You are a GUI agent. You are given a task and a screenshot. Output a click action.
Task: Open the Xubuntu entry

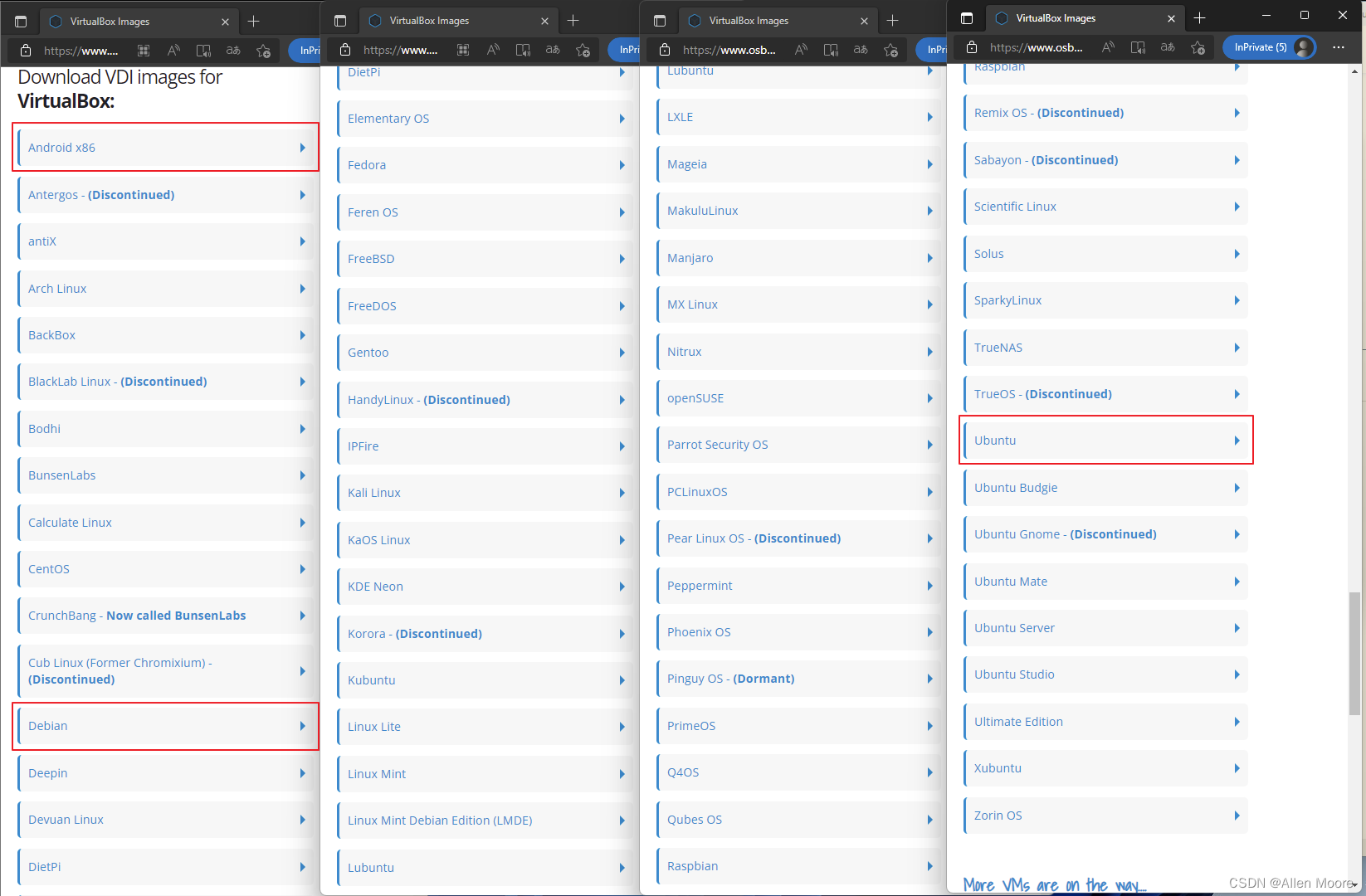point(1106,768)
